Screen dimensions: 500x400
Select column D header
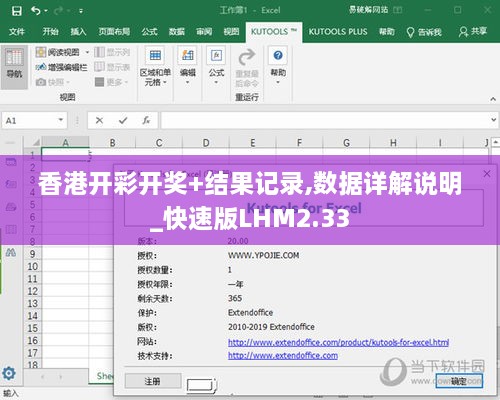tap(206, 143)
